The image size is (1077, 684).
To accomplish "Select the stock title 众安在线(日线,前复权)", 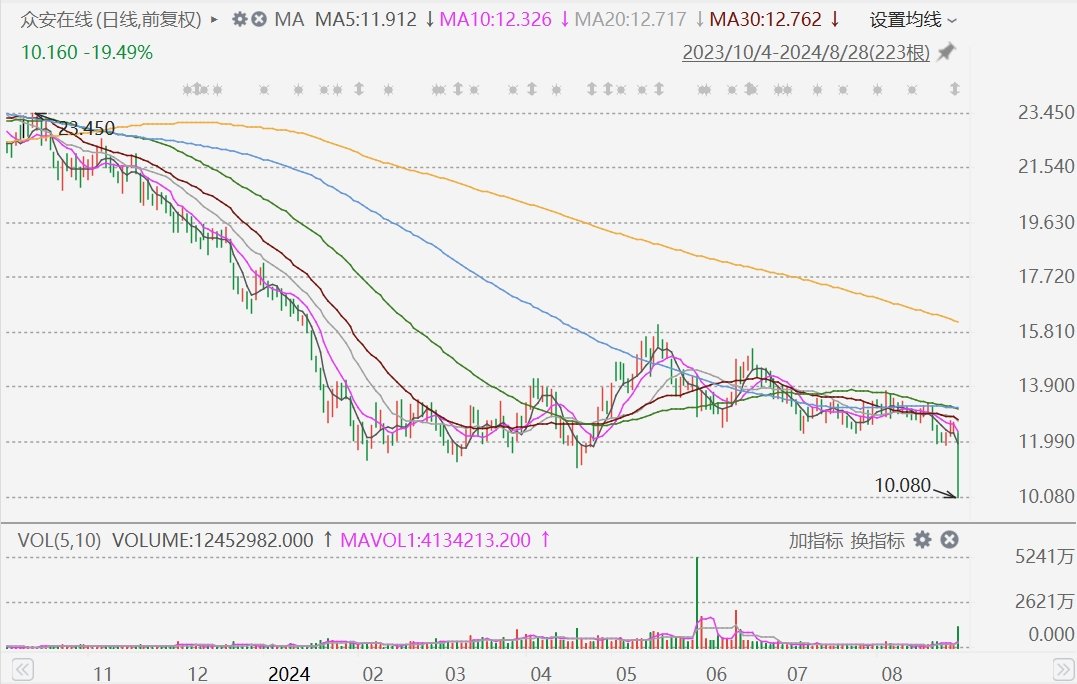I will pyautogui.click(x=111, y=20).
